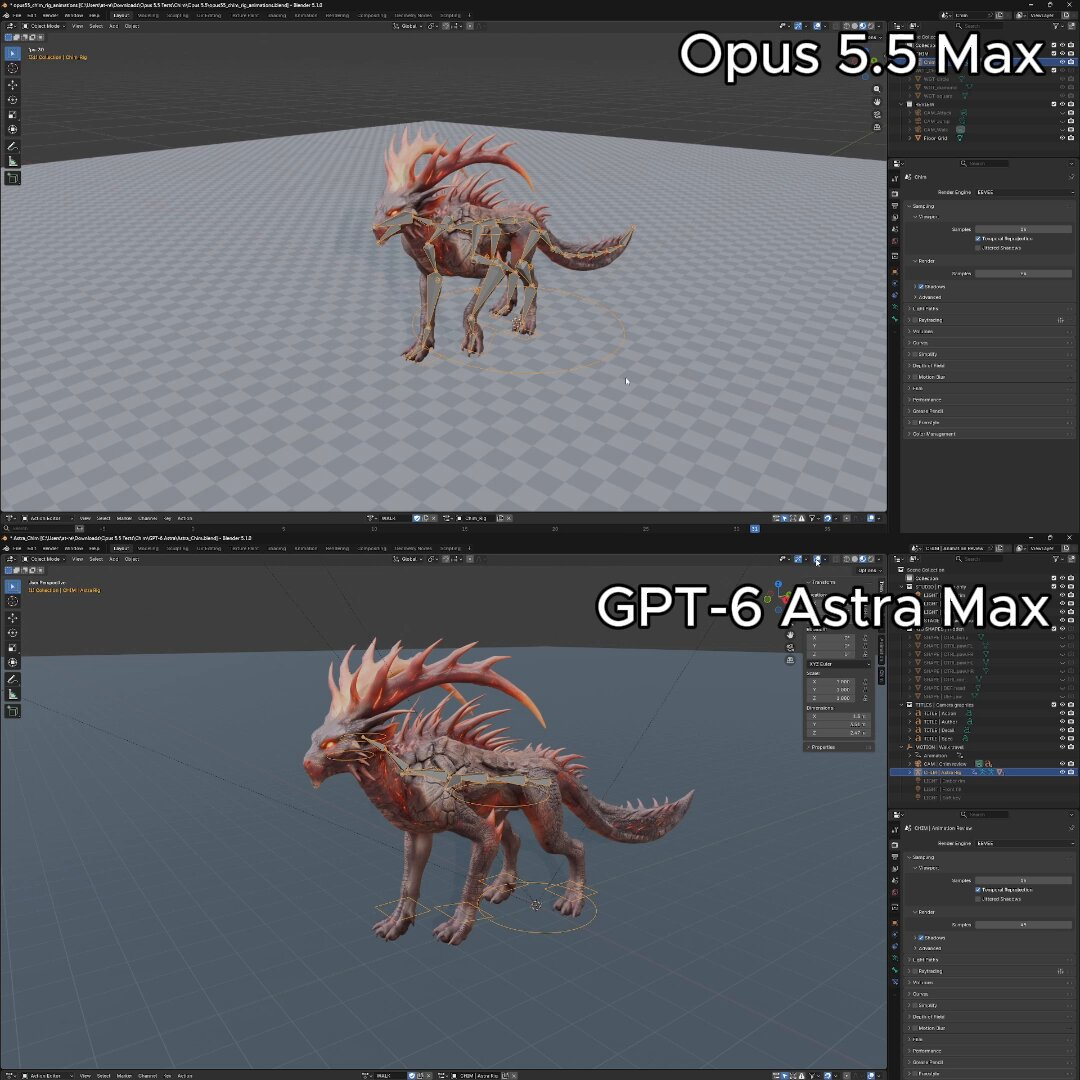
Task: Switch to Animation workspace tab in top window
Action: pyautogui.click(x=306, y=15)
